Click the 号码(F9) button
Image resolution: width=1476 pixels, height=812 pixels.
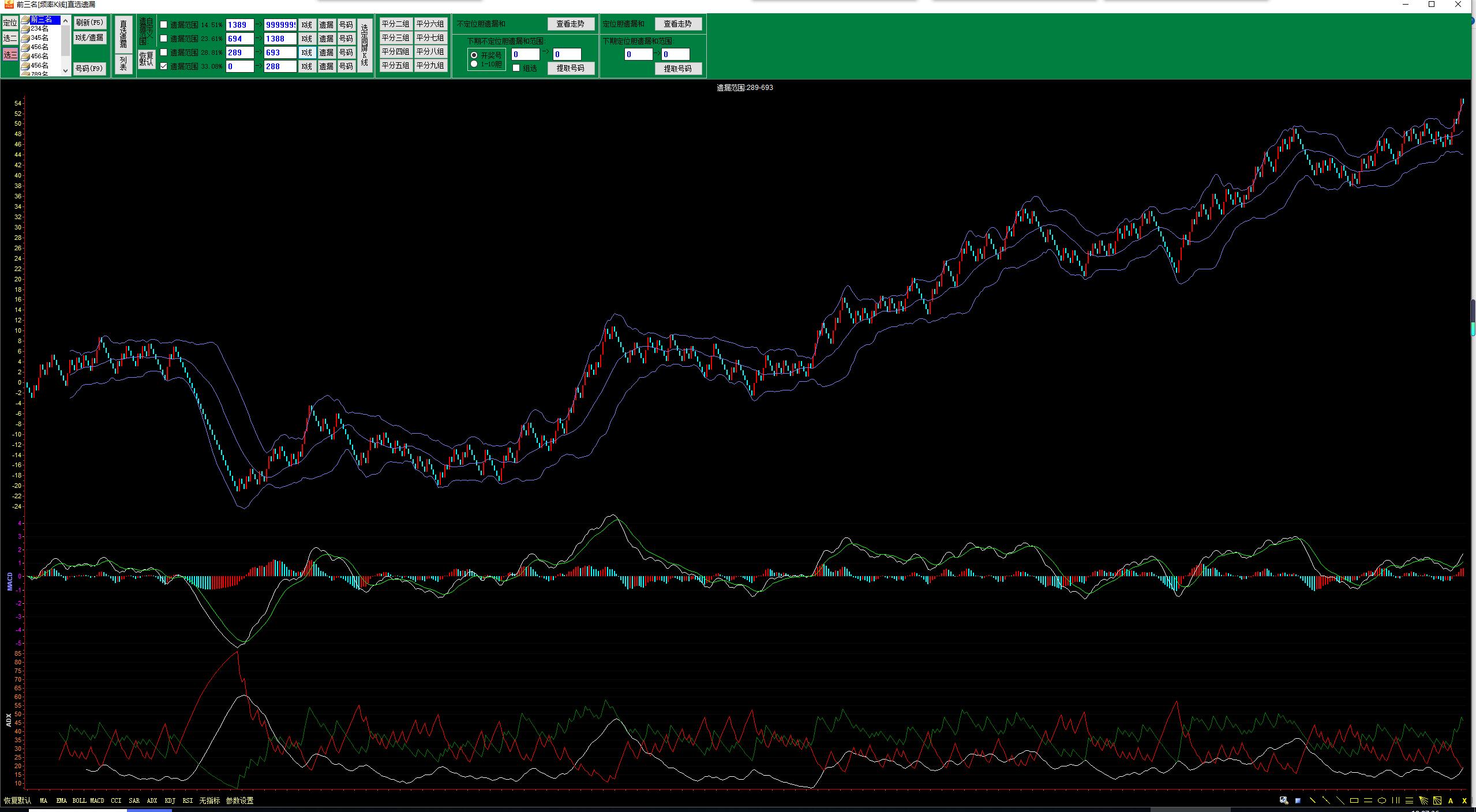[90, 68]
